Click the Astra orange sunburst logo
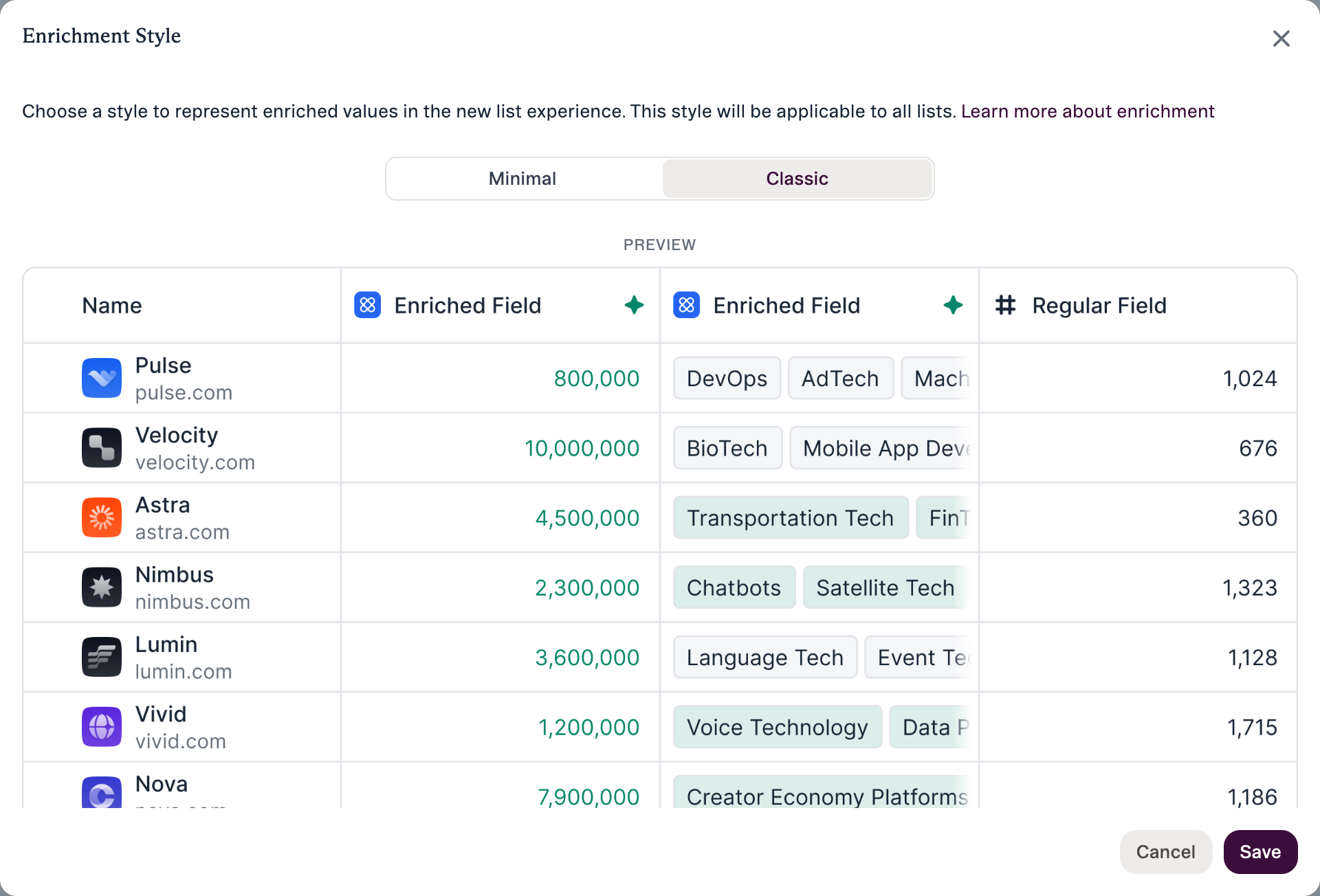 tap(102, 517)
